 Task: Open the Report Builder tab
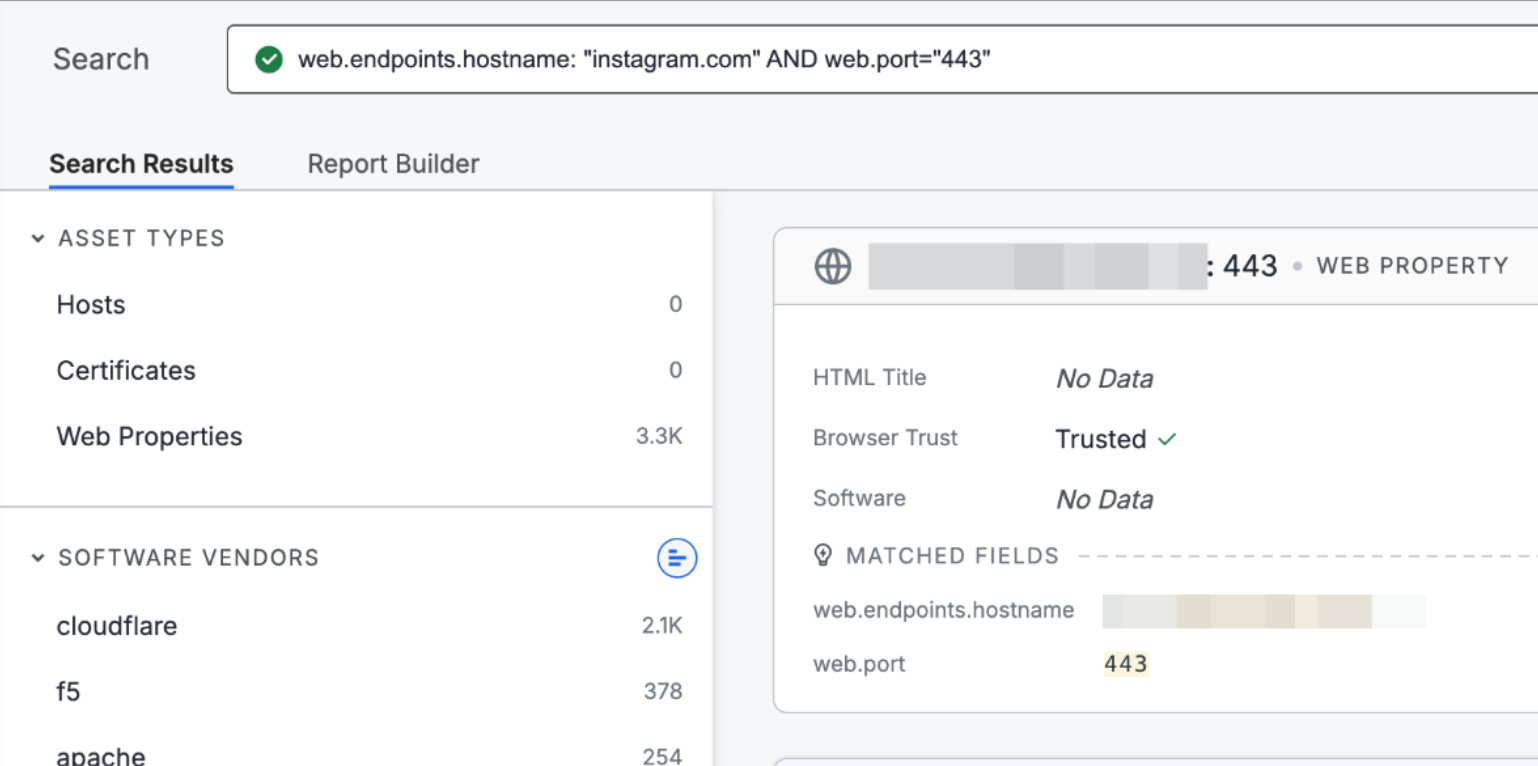[x=393, y=164]
